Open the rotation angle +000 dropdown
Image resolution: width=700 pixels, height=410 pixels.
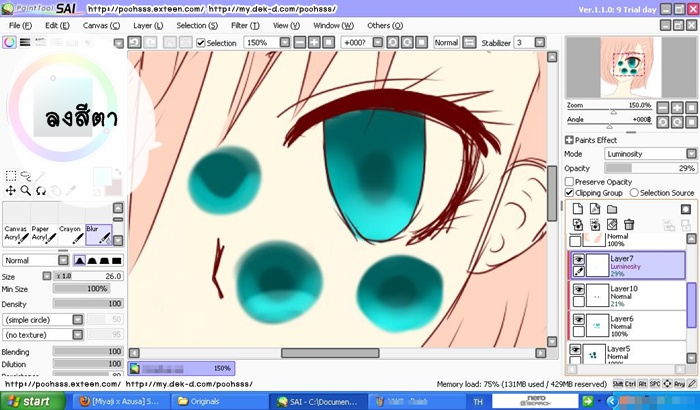[x=378, y=42]
